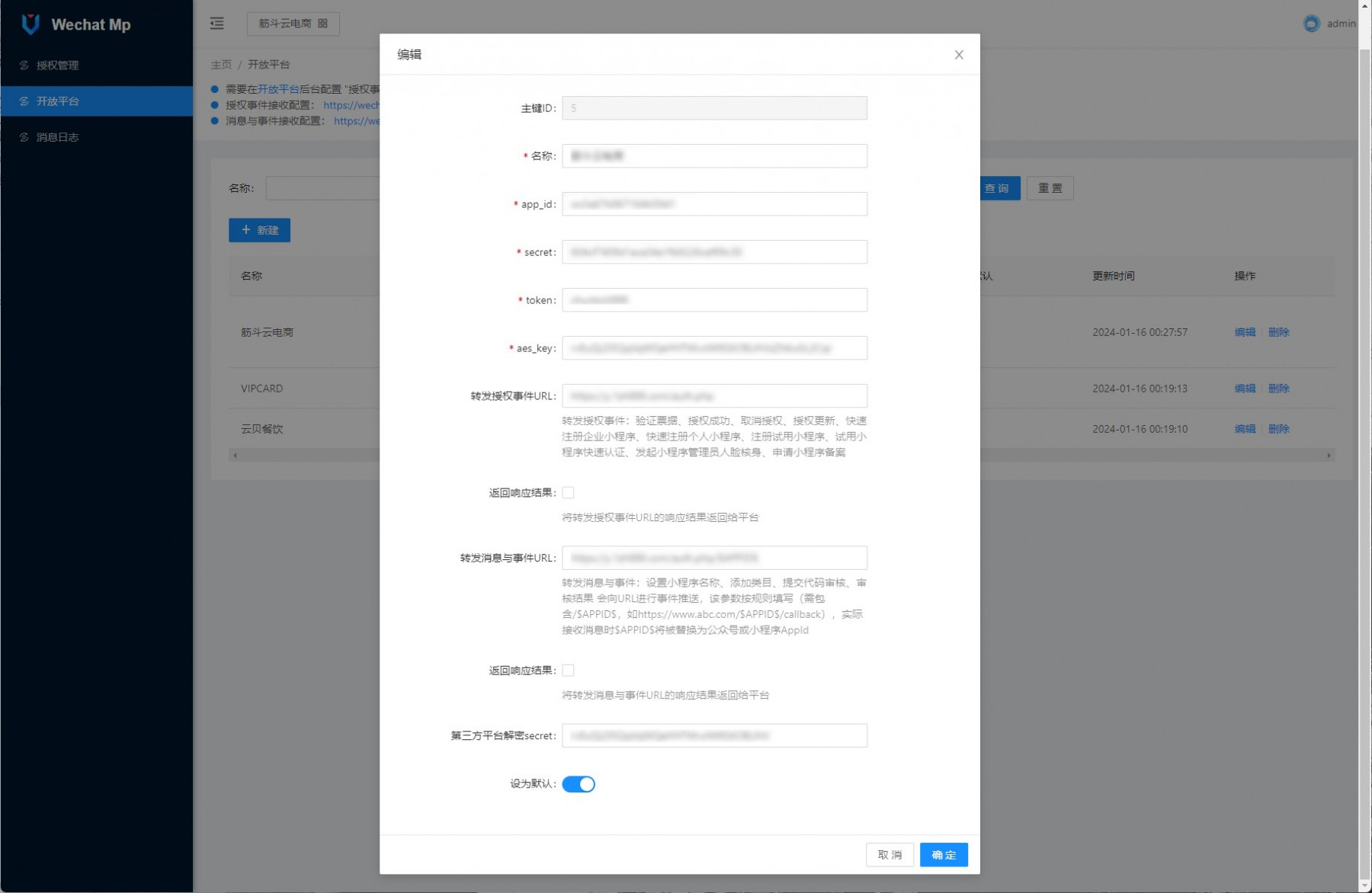Collapse sidebar with hamburger menu icon

[217, 24]
